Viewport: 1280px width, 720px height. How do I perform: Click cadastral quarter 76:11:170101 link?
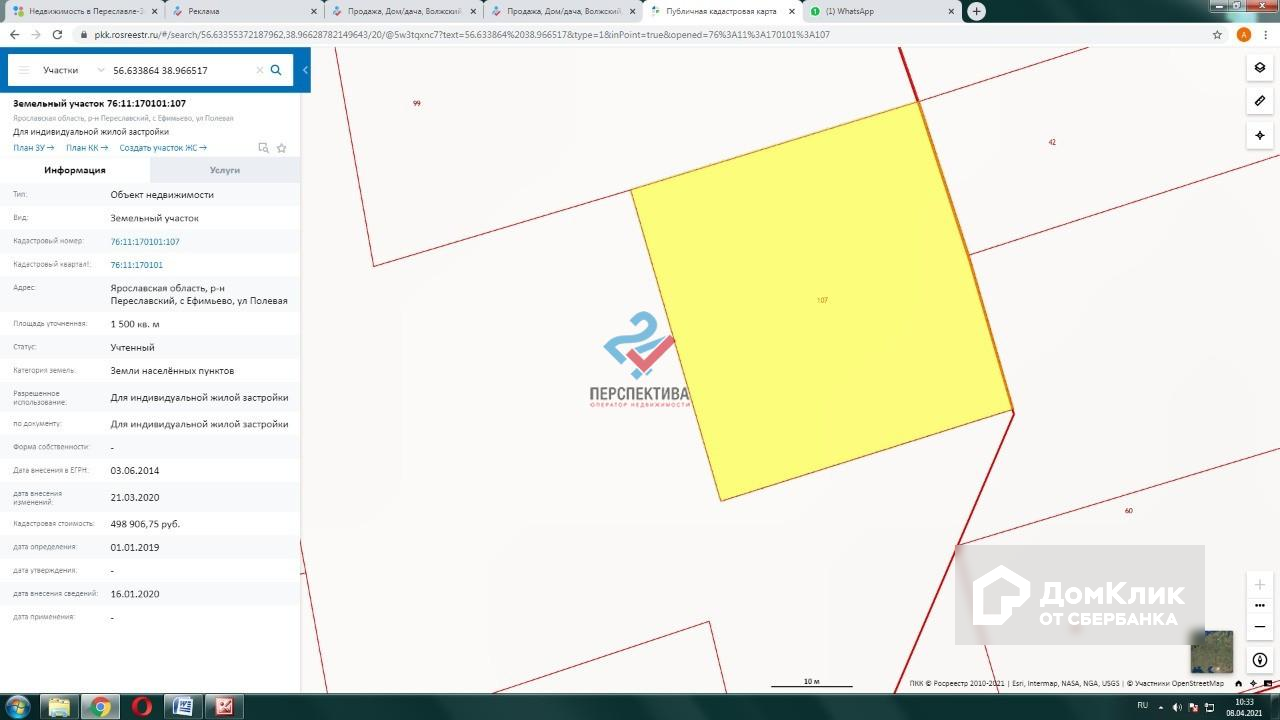tap(136, 265)
